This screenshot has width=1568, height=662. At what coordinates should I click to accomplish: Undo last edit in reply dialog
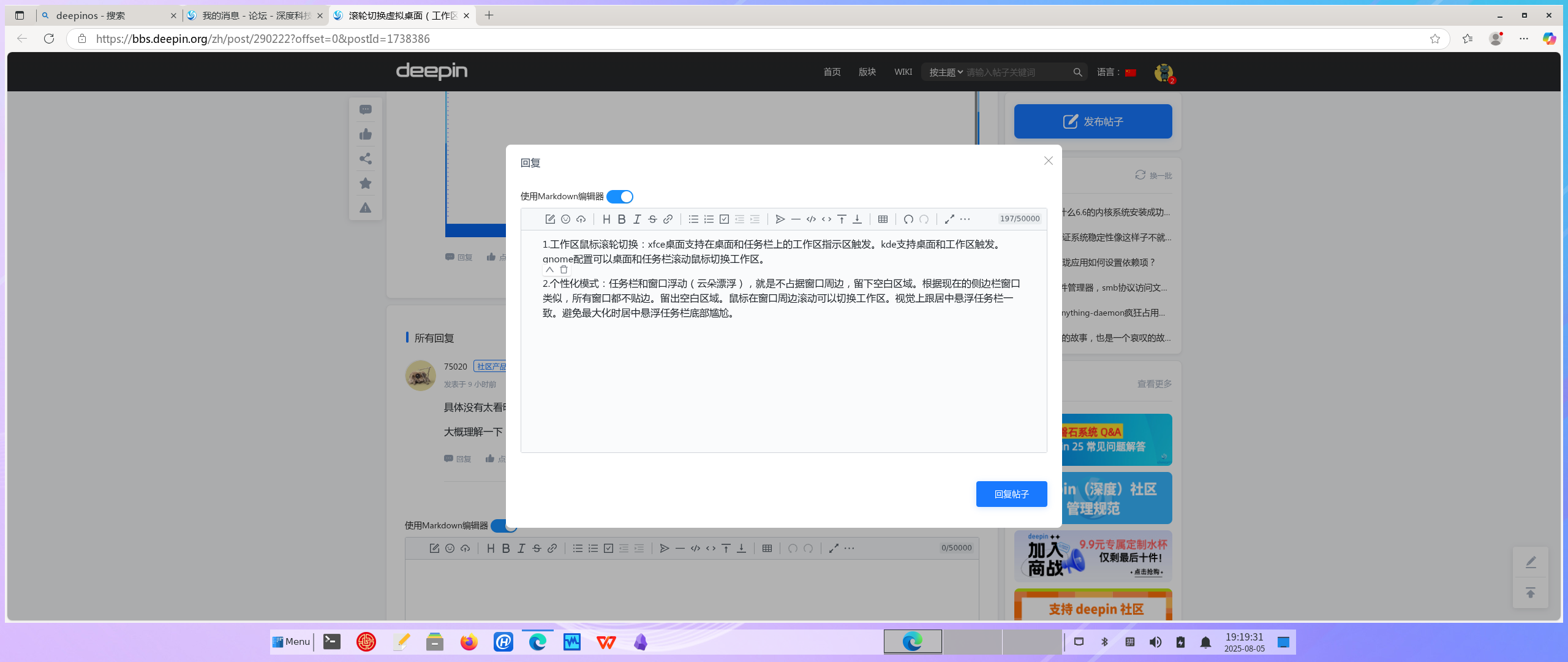[x=908, y=219]
